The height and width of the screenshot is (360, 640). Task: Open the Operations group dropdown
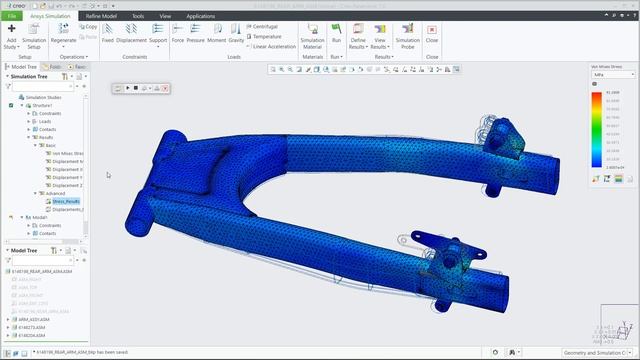(x=73, y=57)
